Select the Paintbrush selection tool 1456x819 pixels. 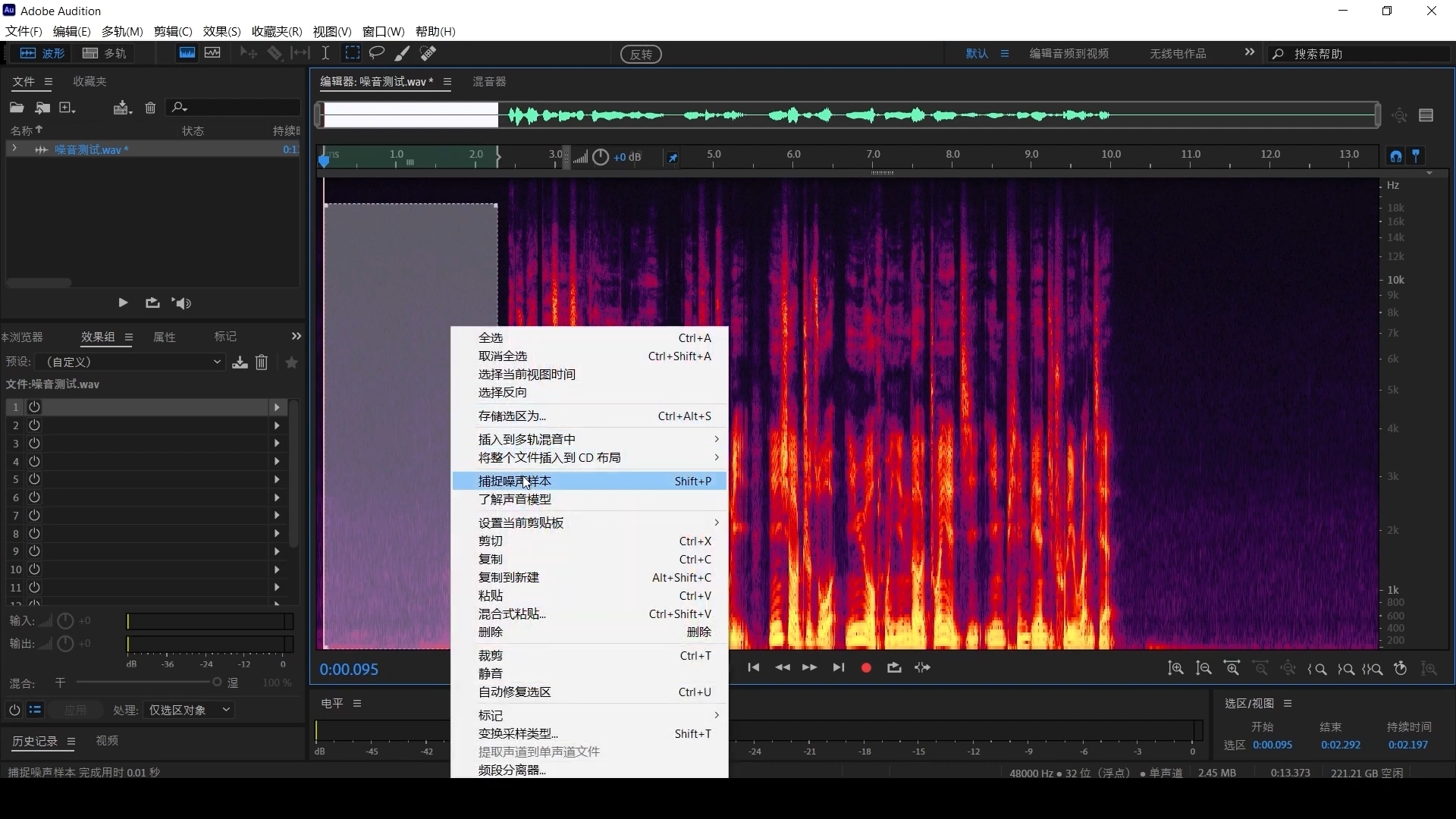(402, 53)
